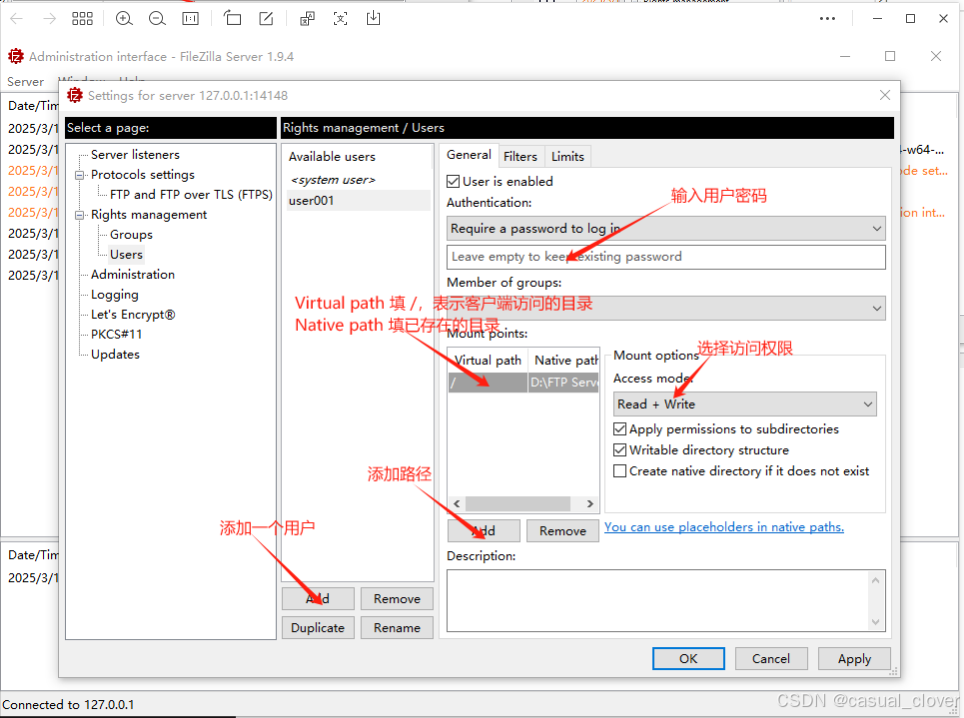Expand the Member of groups dropdown

coord(665,307)
